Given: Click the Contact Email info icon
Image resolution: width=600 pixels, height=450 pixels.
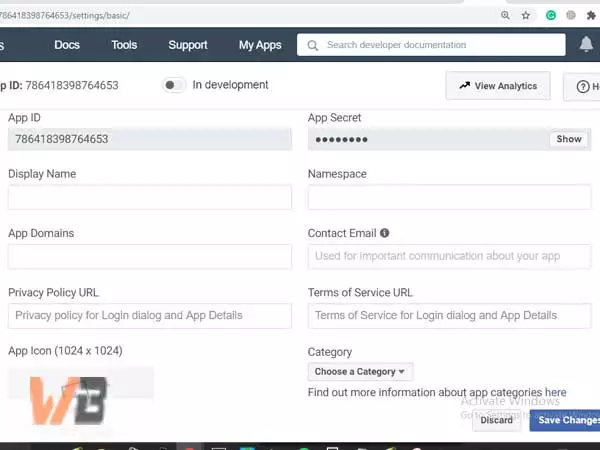Looking at the screenshot, I should click(x=385, y=233).
